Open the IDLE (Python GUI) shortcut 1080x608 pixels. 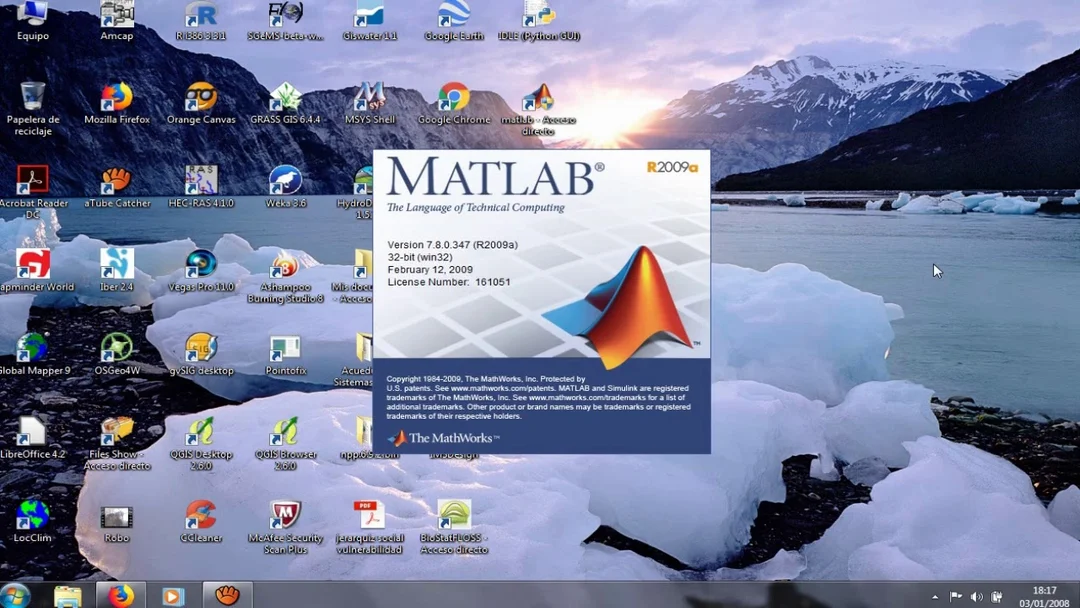(539, 21)
